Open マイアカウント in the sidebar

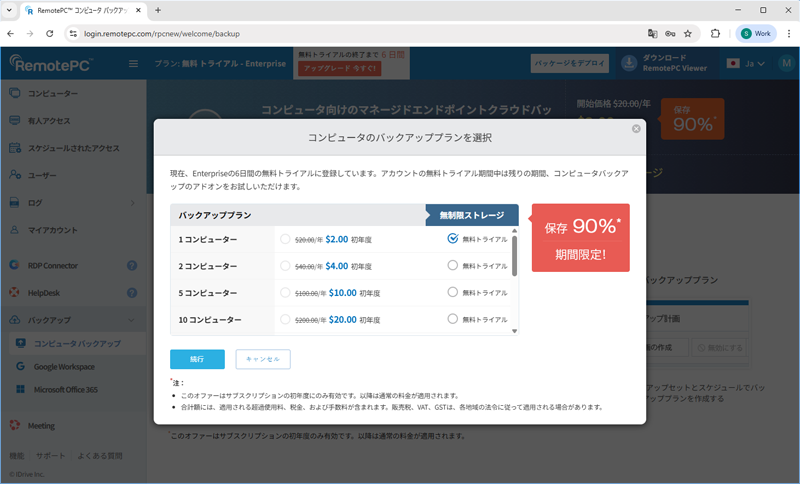point(53,230)
